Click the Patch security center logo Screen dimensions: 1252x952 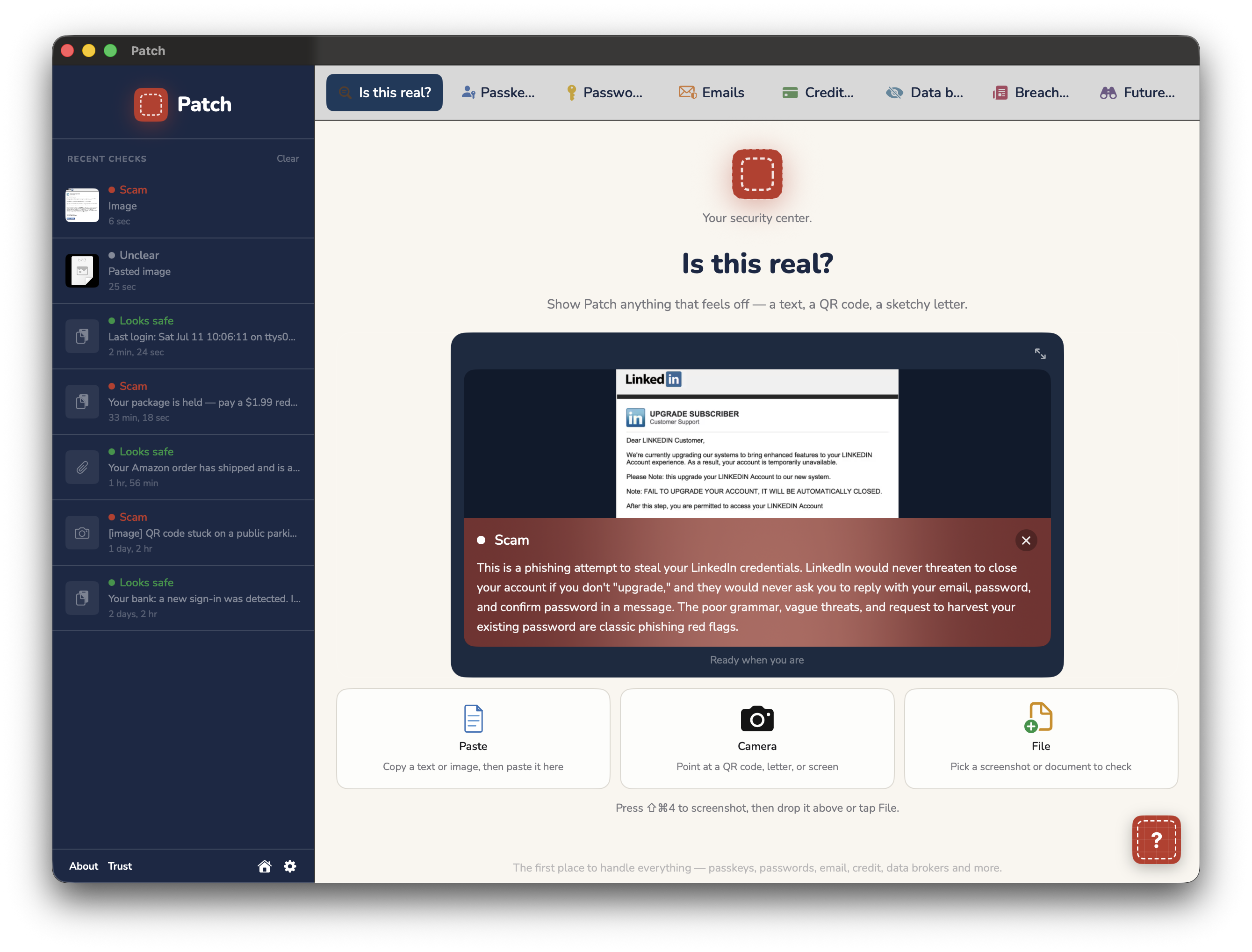click(x=756, y=174)
